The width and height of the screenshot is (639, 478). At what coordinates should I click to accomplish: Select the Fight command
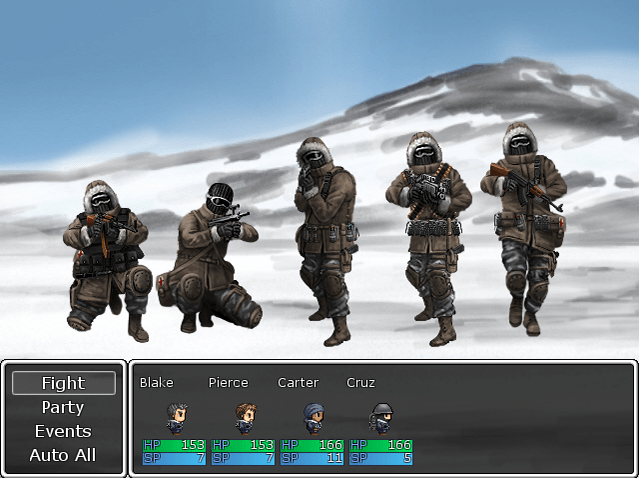click(x=63, y=383)
